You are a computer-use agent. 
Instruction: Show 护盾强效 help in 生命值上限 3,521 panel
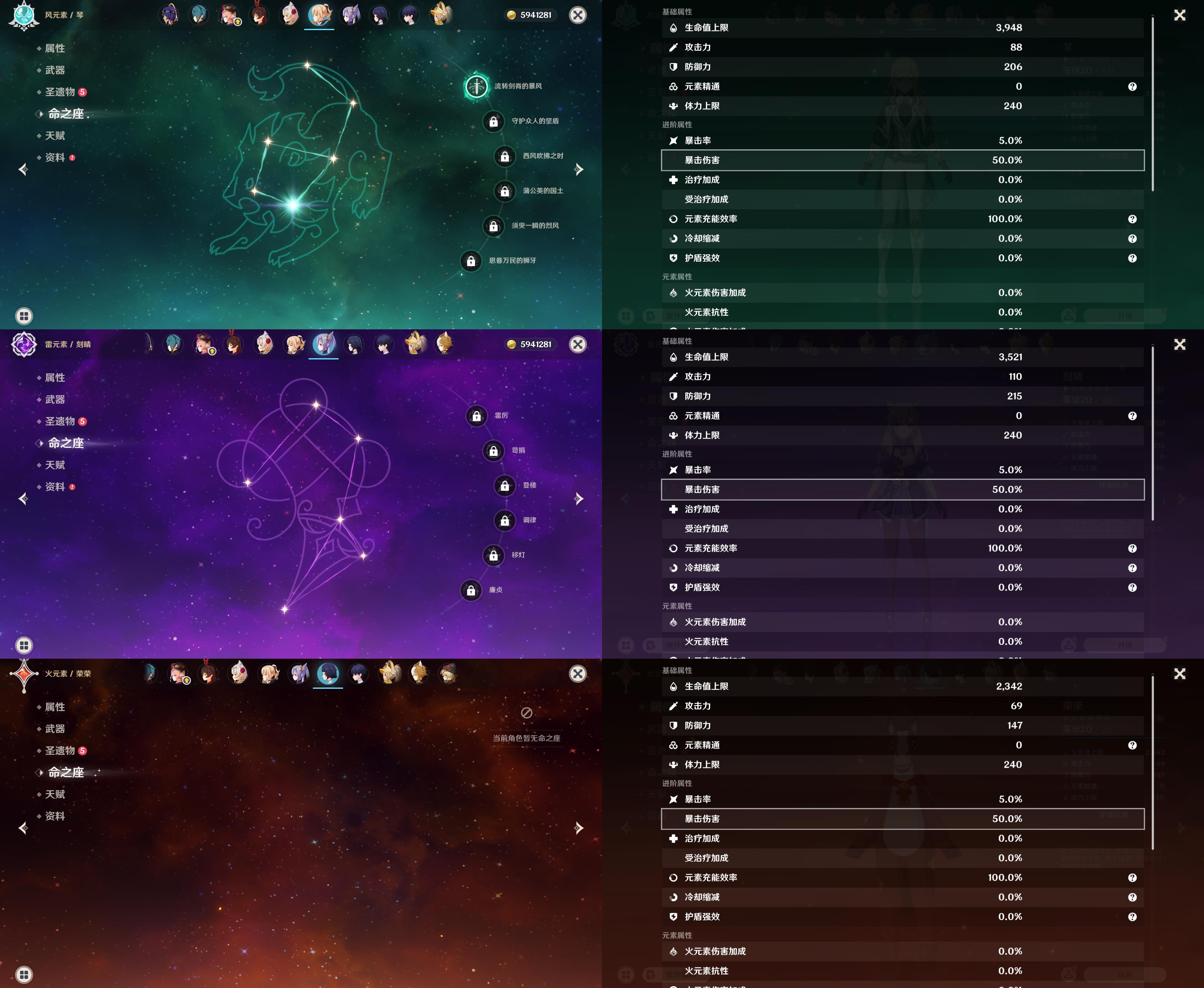[1132, 587]
